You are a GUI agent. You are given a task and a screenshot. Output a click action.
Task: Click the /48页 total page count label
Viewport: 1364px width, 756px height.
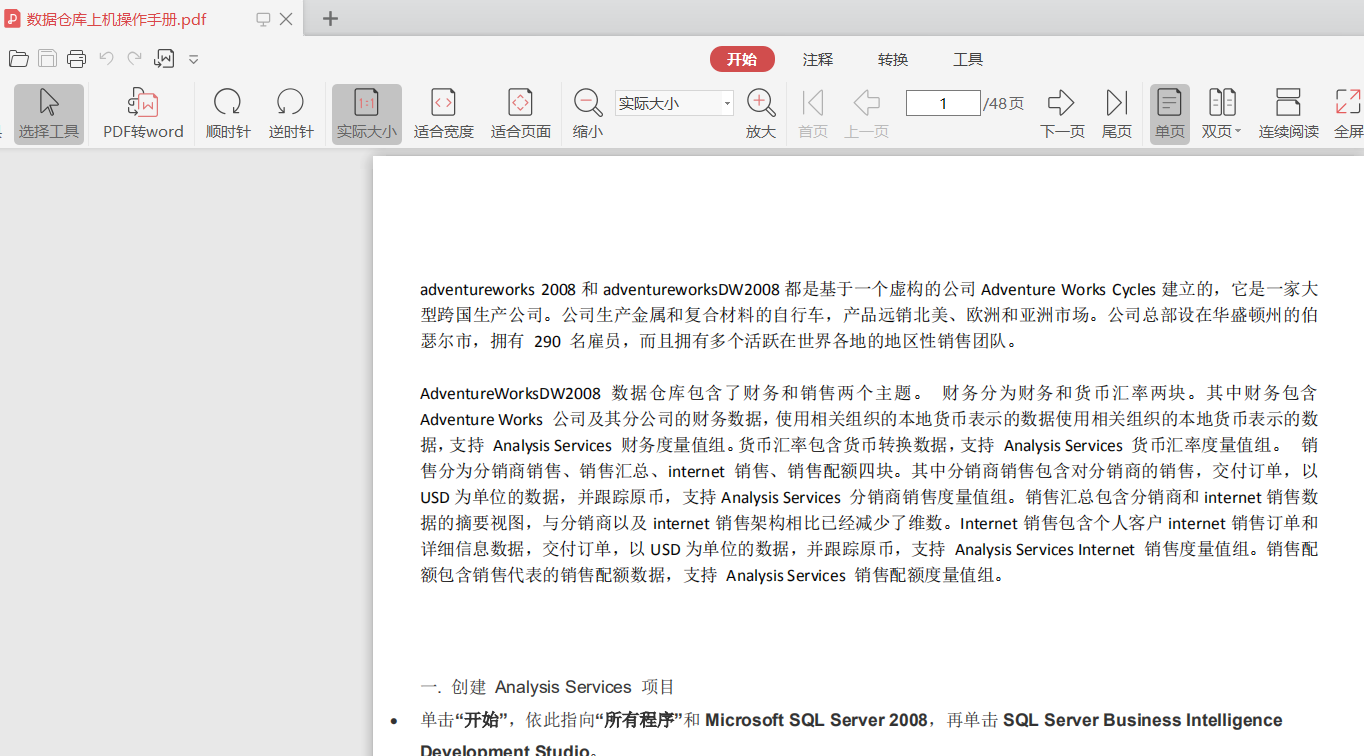point(1005,103)
